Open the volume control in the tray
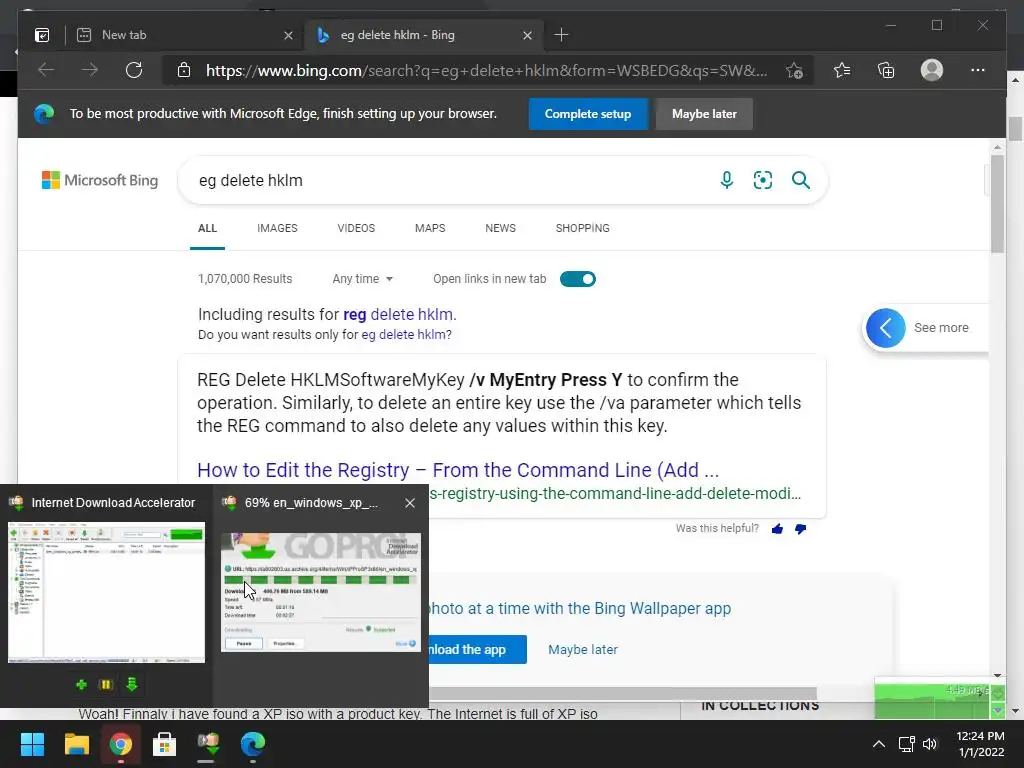Viewport: 1024px width, 768px height. tap(930, 744)
